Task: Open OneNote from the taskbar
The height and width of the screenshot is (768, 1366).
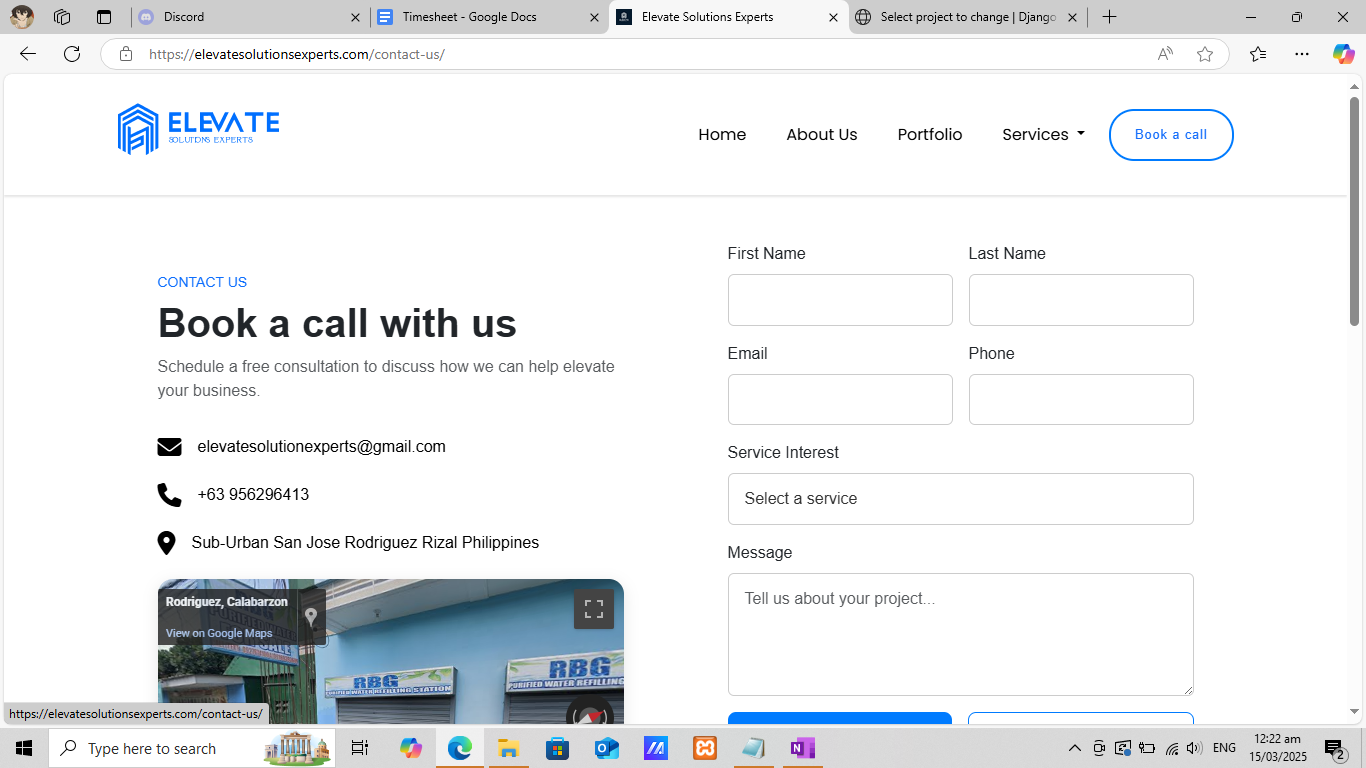Action: (802, 748)
